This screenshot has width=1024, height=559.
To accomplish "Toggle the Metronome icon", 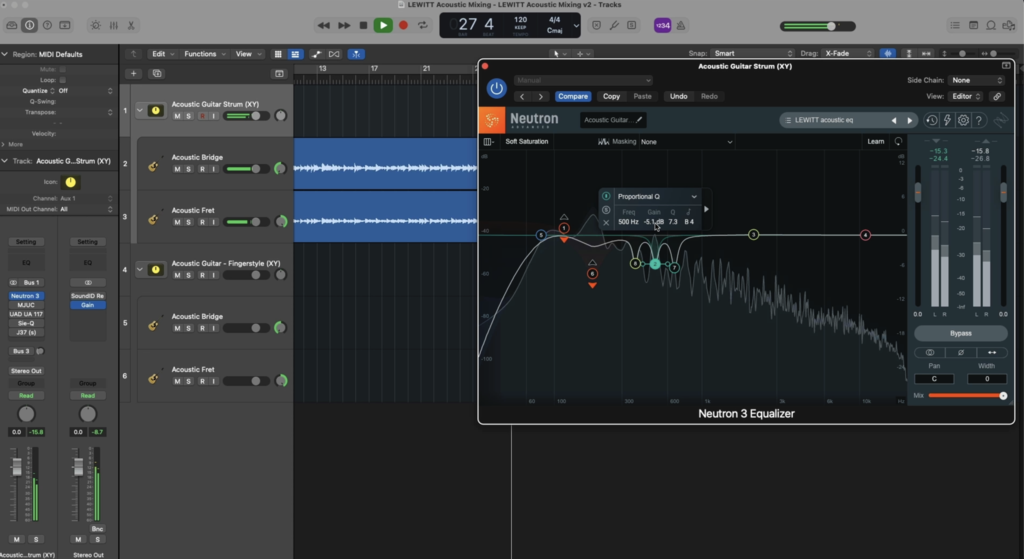I will pos(680,25).
